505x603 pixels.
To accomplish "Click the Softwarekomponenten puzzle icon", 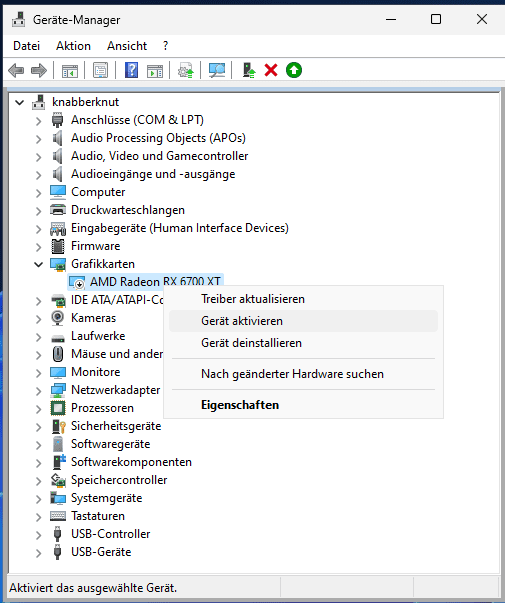I will pos(58,462).
